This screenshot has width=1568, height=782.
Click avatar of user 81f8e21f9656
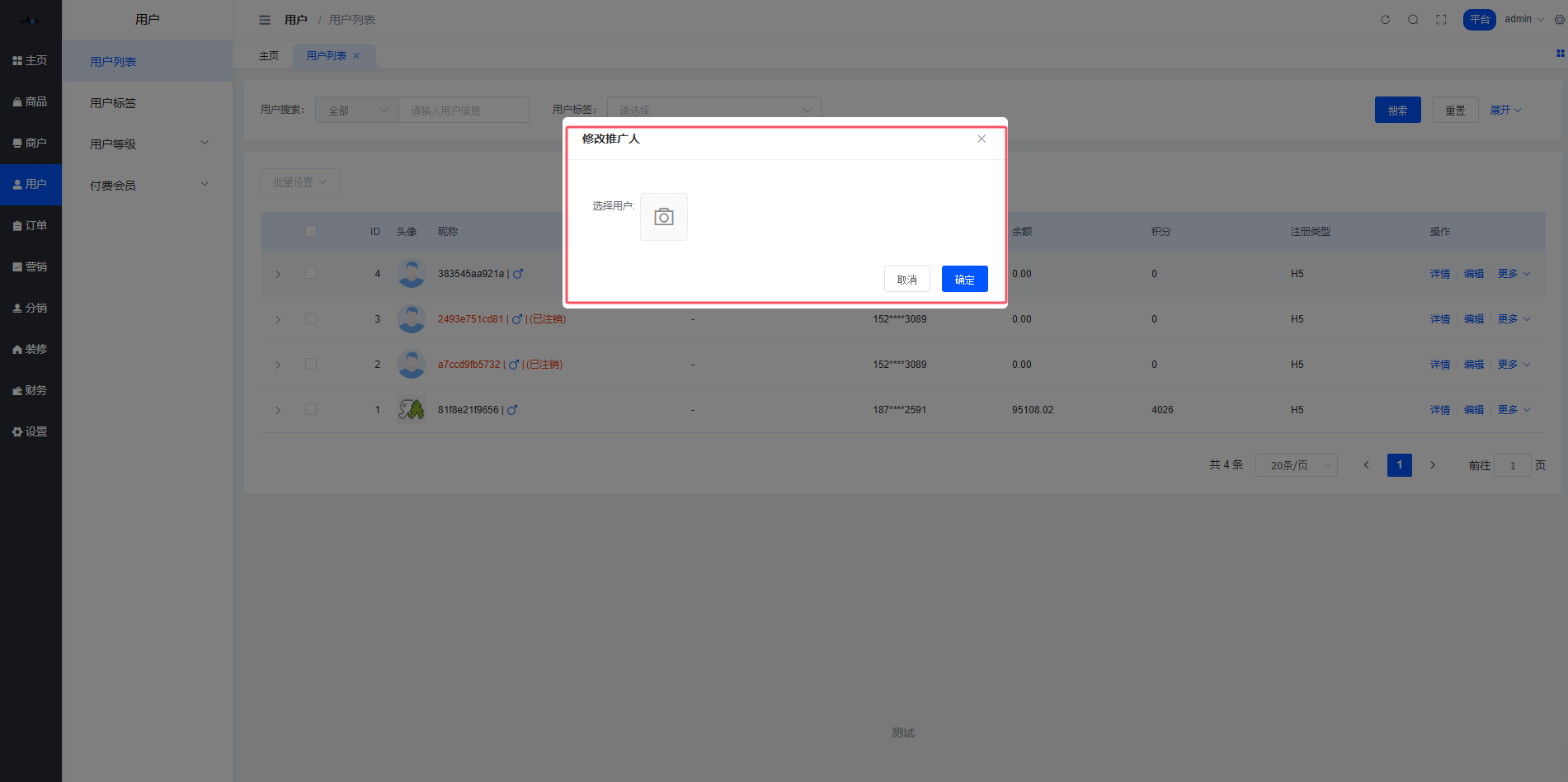[x=411, y=409]
